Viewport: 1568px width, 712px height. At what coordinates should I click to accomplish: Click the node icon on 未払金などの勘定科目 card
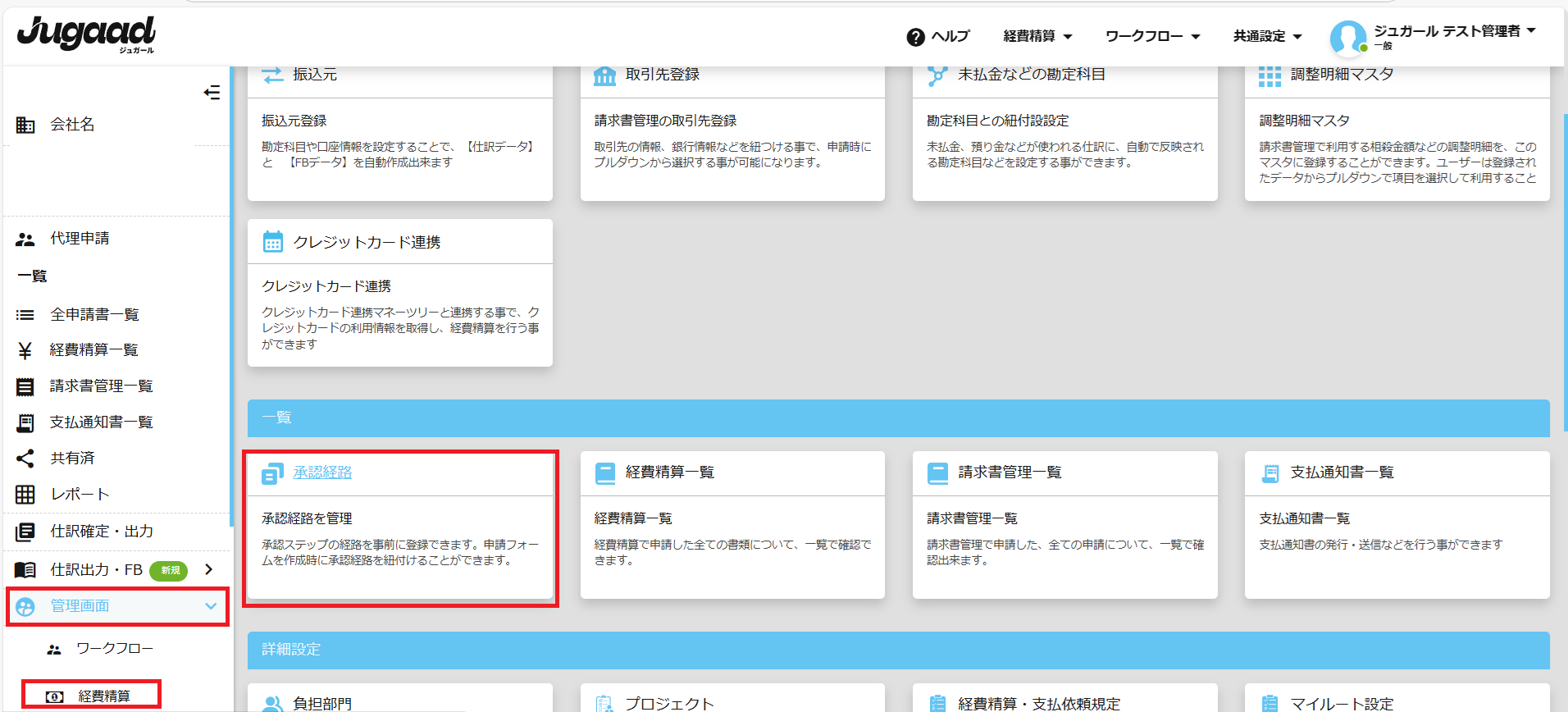(937, 75)
